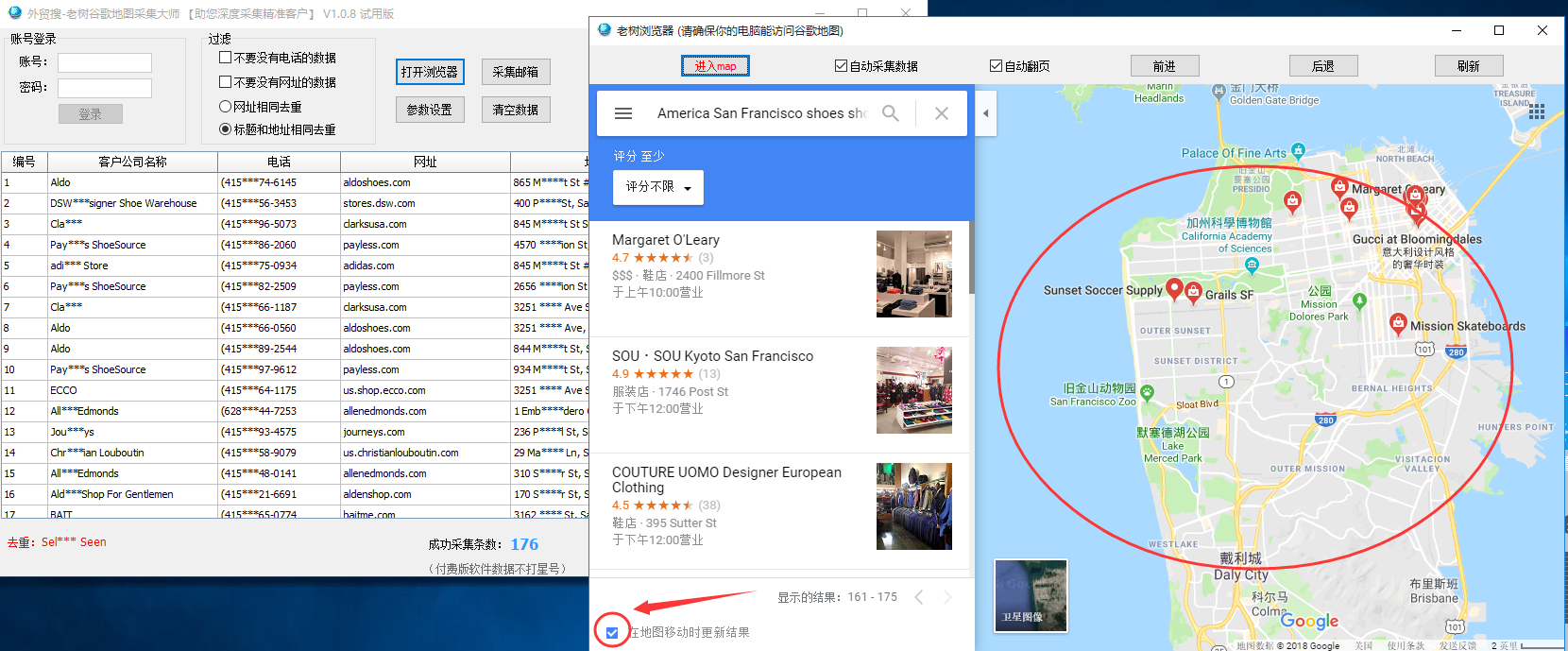The height and width of the screenshot is (651, 1568).
Task: Open the Google Maps hamburger menu
Action: pos(623,113)
